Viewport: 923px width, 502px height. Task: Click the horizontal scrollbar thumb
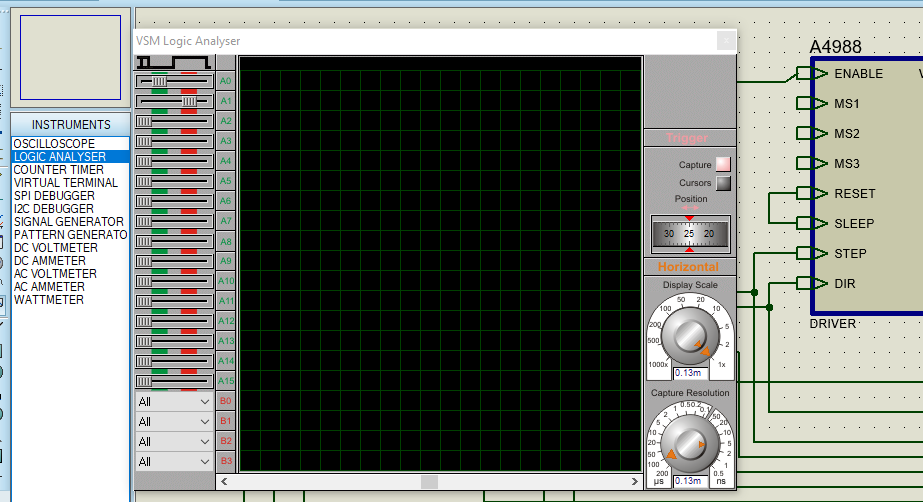(x=429, y=481)
